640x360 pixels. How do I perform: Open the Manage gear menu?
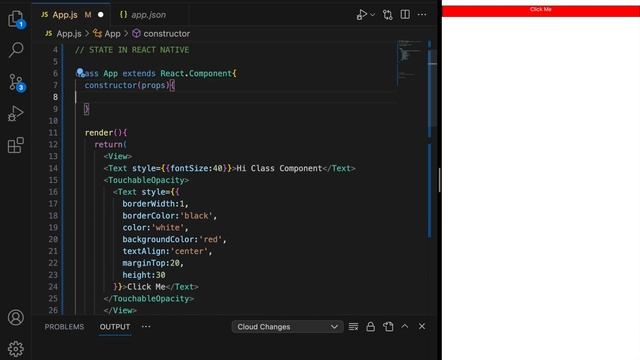[x=16, y=349]
